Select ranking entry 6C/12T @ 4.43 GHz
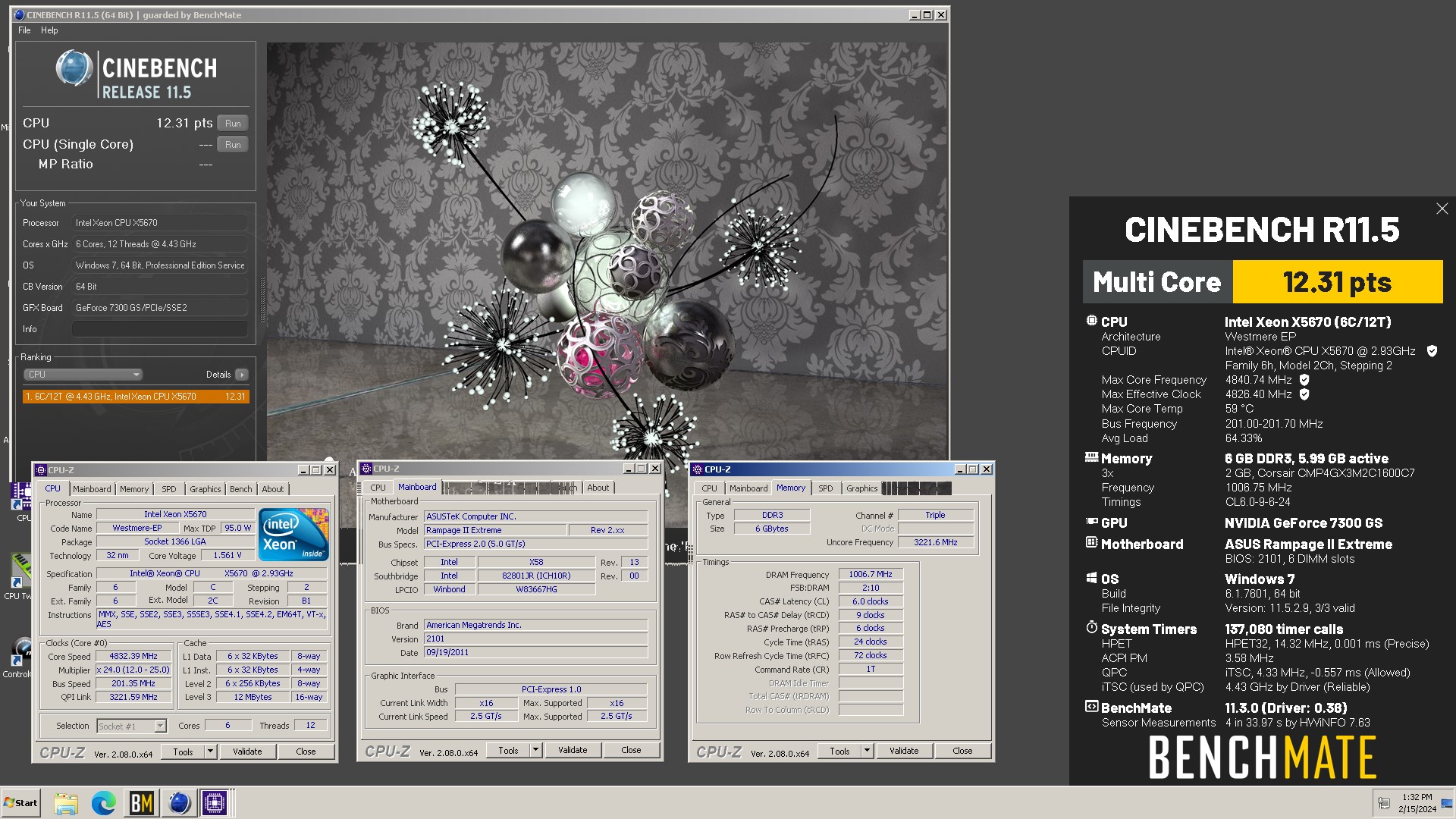1456x819 pixels. click(136, 397)
